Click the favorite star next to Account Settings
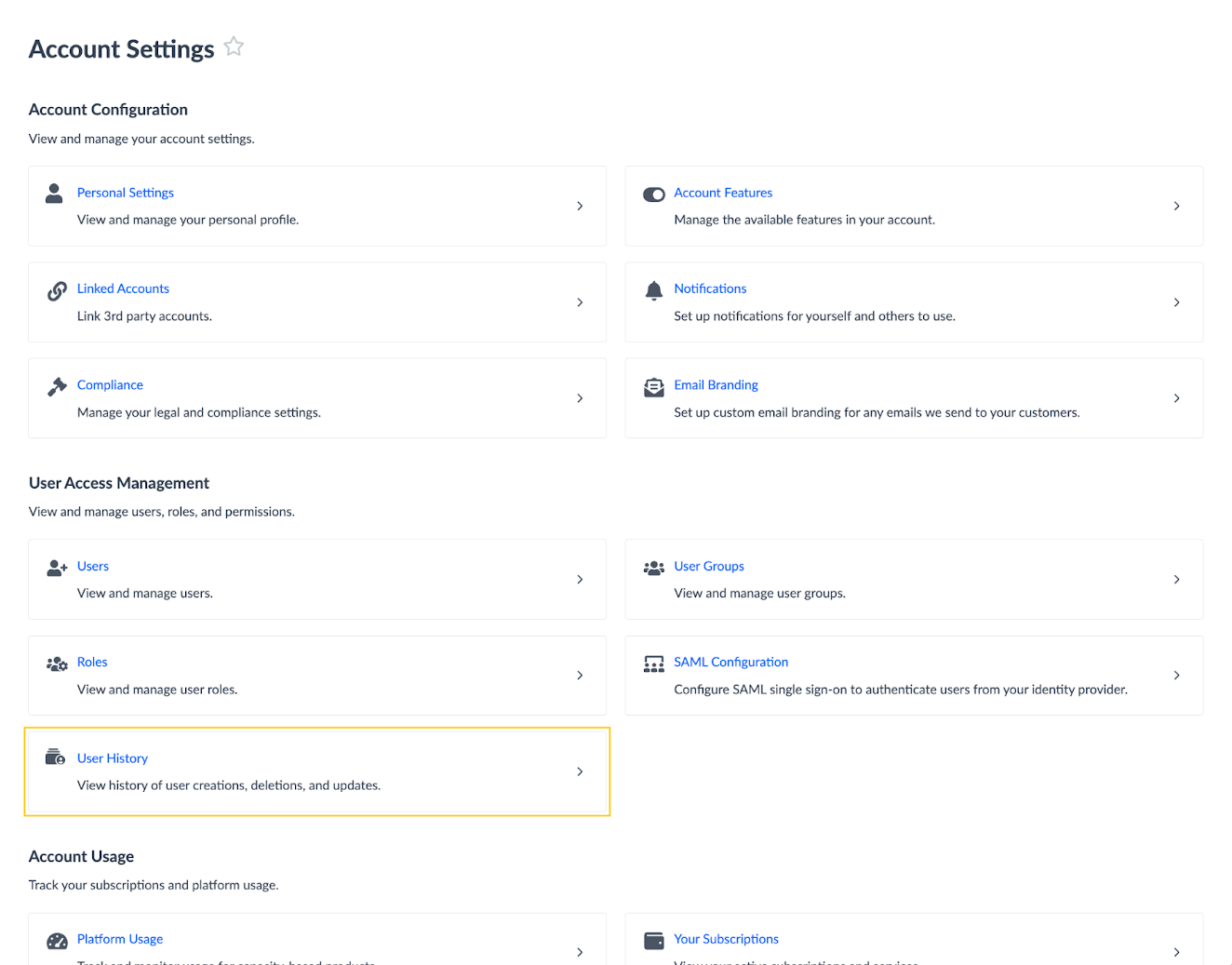 coord(234,47)
